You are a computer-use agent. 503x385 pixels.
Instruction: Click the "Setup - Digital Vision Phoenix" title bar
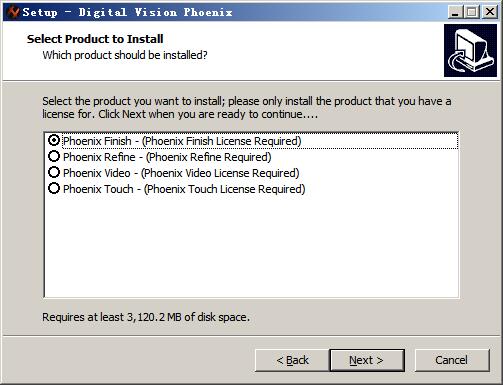point(128,12)
